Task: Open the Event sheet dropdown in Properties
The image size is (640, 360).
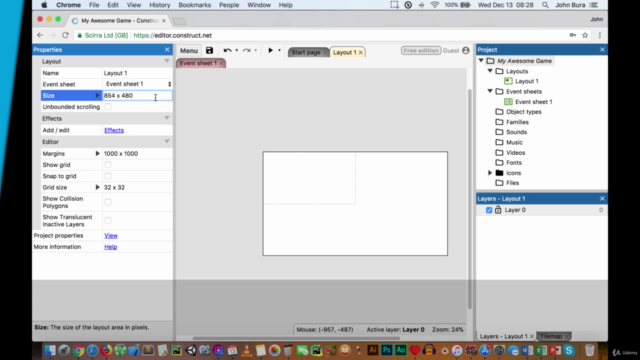Action: pos(138,84)
